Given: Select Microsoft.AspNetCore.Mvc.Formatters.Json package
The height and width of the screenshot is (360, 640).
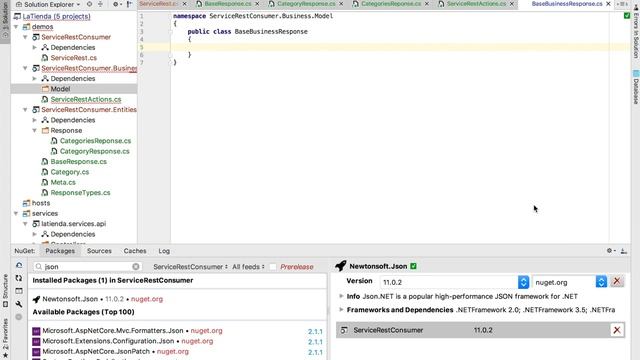Looking at the screenshot, I should click(x=178, y=331).
